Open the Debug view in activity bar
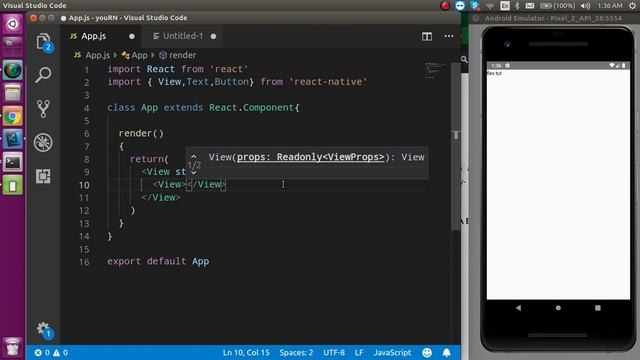 click(x=43, y=142)
